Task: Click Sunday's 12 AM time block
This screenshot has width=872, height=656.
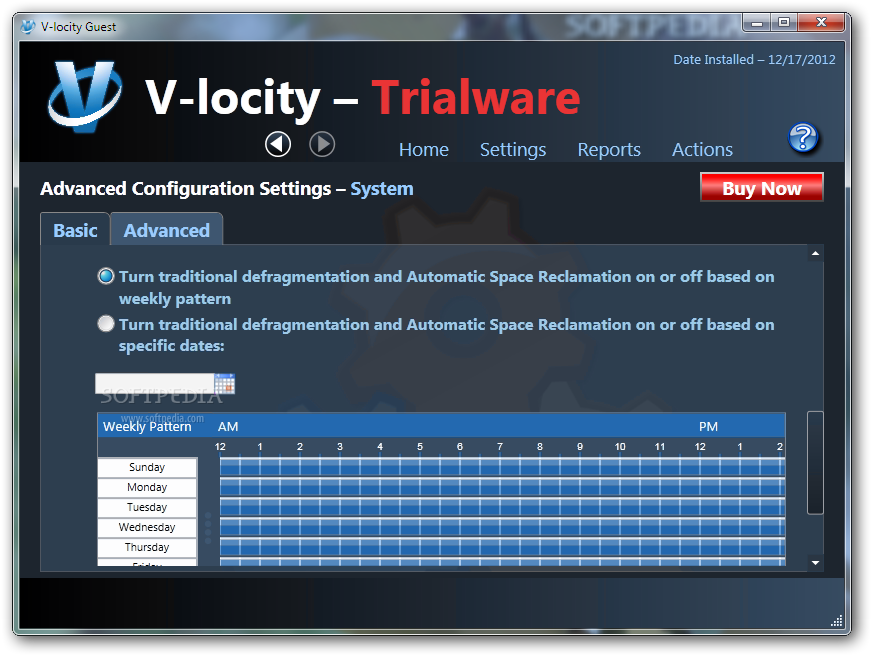Action: [x=230, y=466]
